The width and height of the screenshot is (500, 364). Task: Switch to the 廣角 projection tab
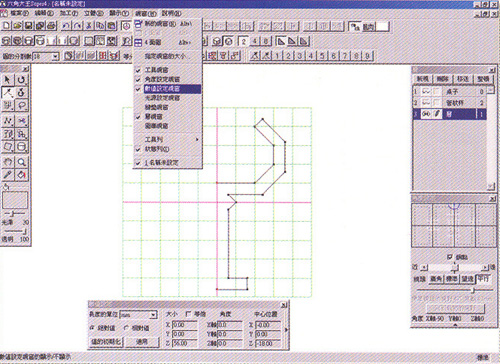tap(436, 279)
